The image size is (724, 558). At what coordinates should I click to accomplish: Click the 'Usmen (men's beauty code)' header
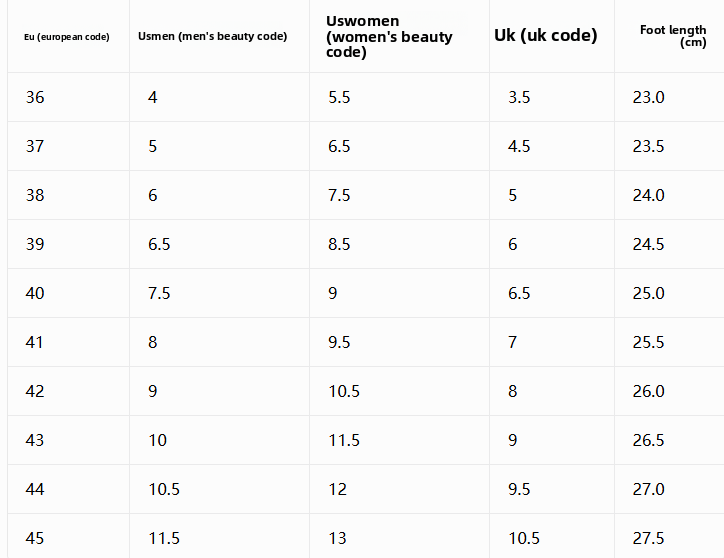212,36
